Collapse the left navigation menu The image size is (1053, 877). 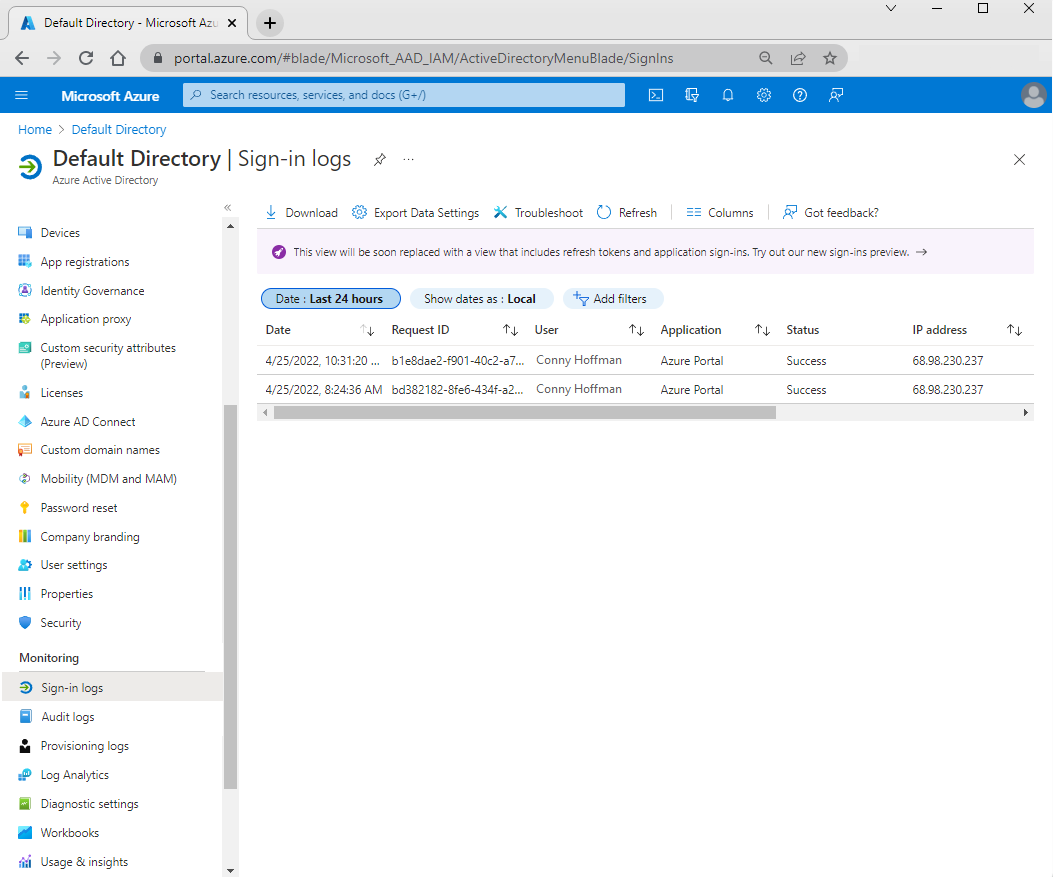point(228,208)
